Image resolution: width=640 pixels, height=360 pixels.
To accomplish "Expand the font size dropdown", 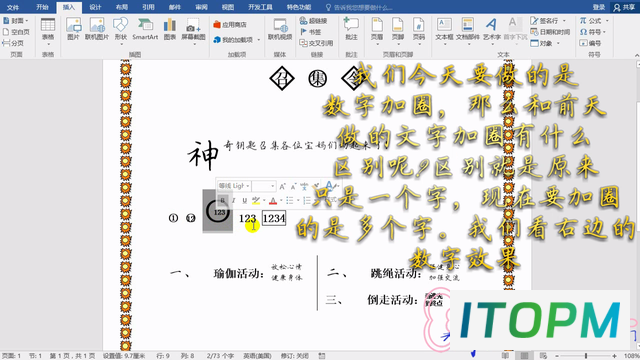I will (273, 186).
